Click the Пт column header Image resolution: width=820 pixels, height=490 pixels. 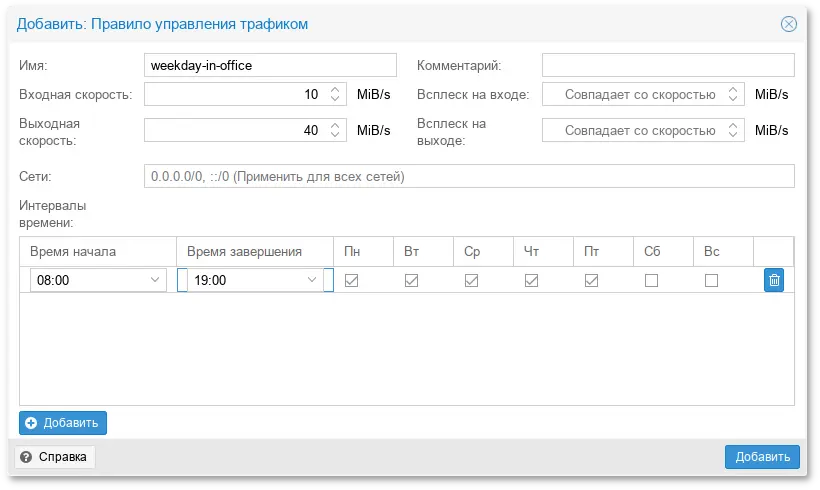[x=603, y=252]
